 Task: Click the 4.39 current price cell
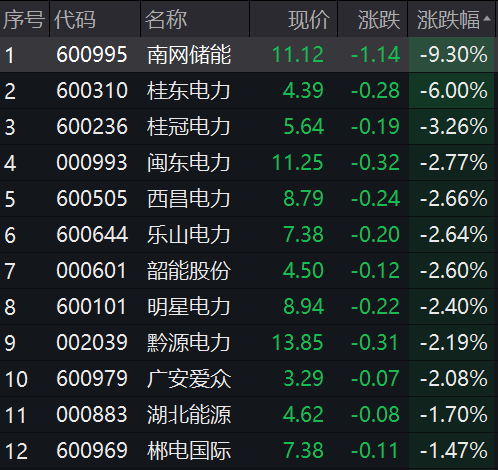tap(303, 90)
